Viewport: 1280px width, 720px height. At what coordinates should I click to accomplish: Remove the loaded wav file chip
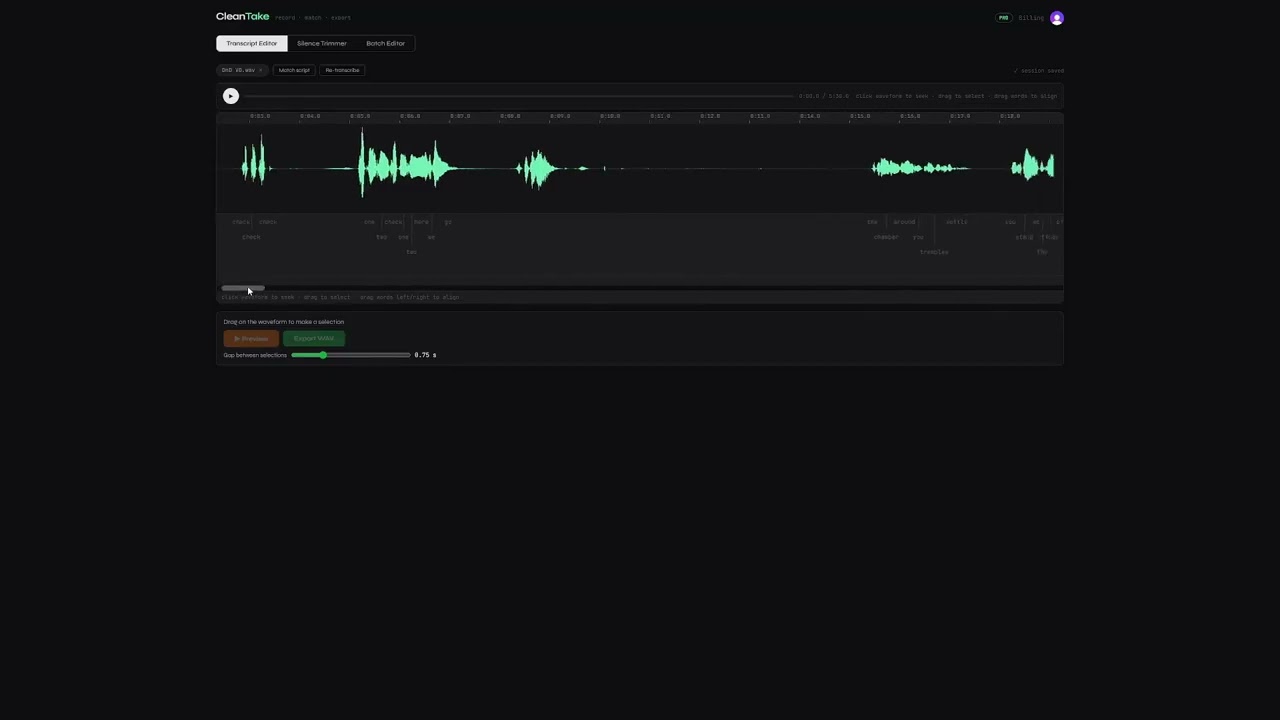tap(260, 70)
